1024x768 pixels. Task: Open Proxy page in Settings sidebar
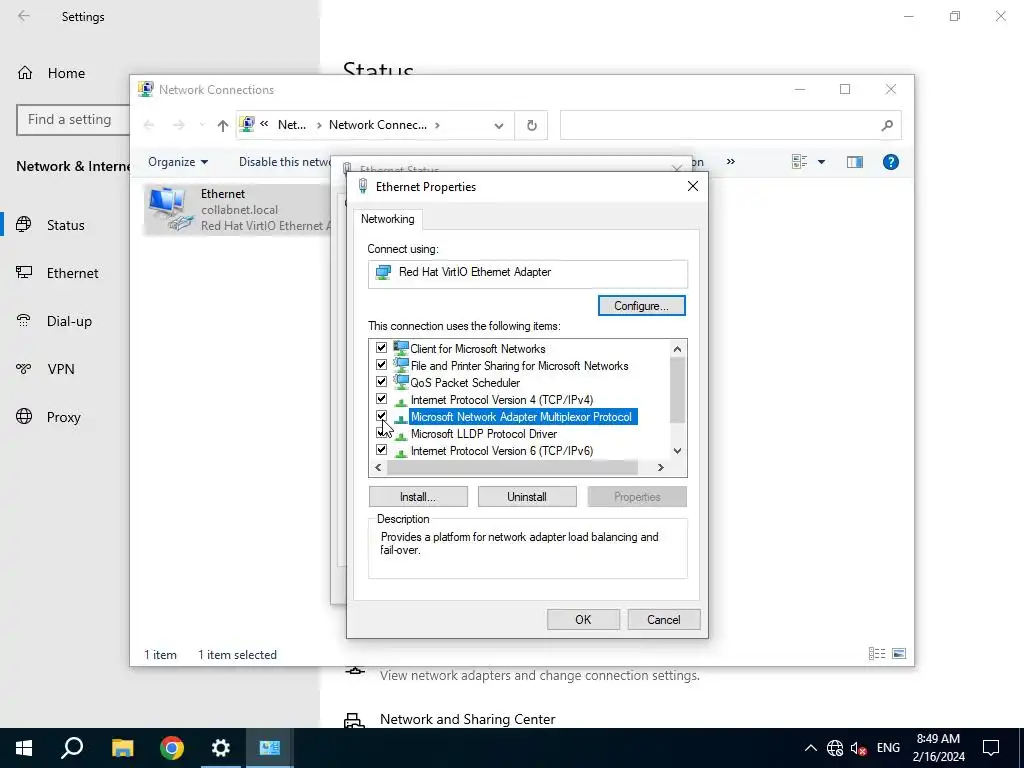65,417
